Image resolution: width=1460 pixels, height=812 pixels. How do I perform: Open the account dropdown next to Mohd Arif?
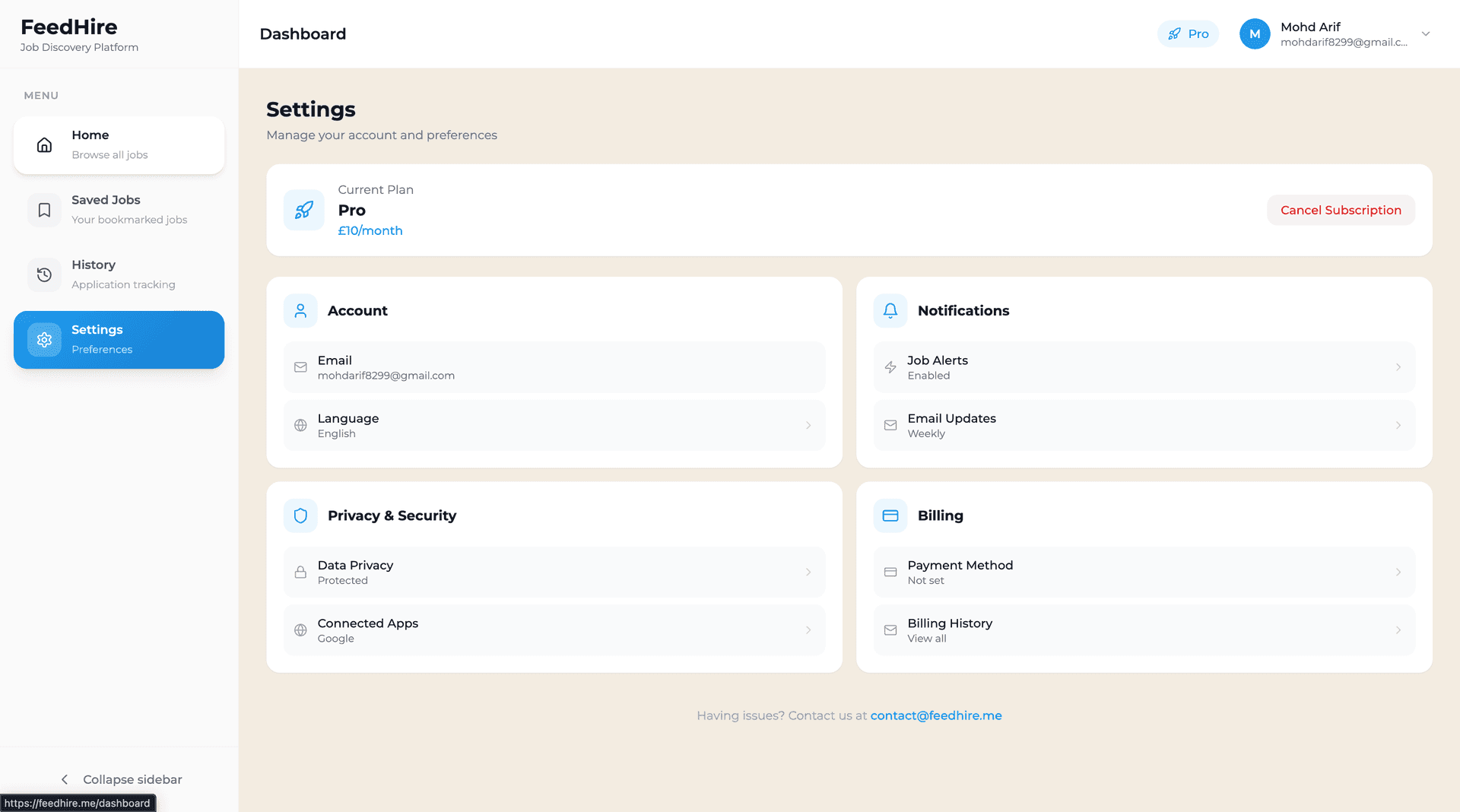click(x=1426, y=33)
